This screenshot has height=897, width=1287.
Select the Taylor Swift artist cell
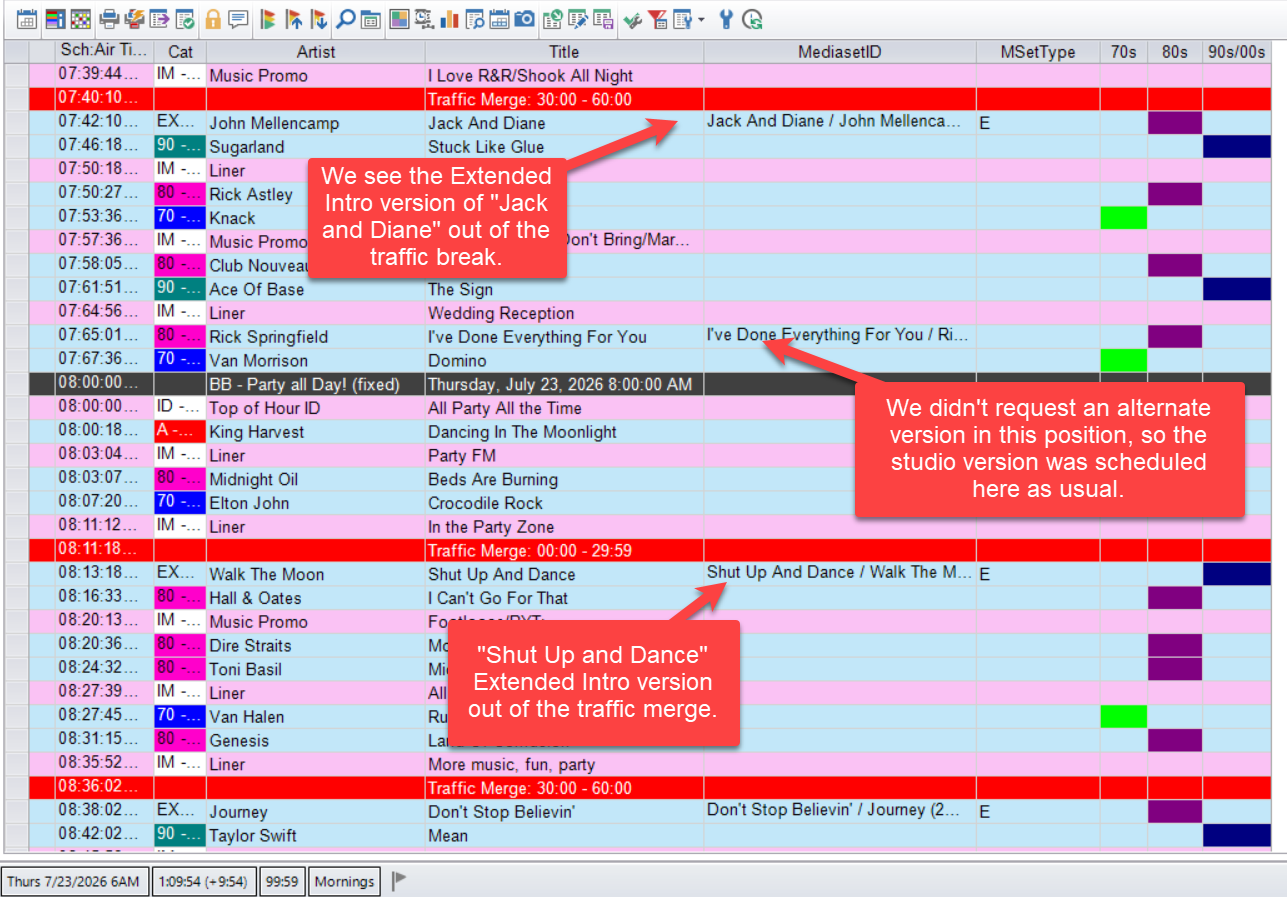pos(316,836)
